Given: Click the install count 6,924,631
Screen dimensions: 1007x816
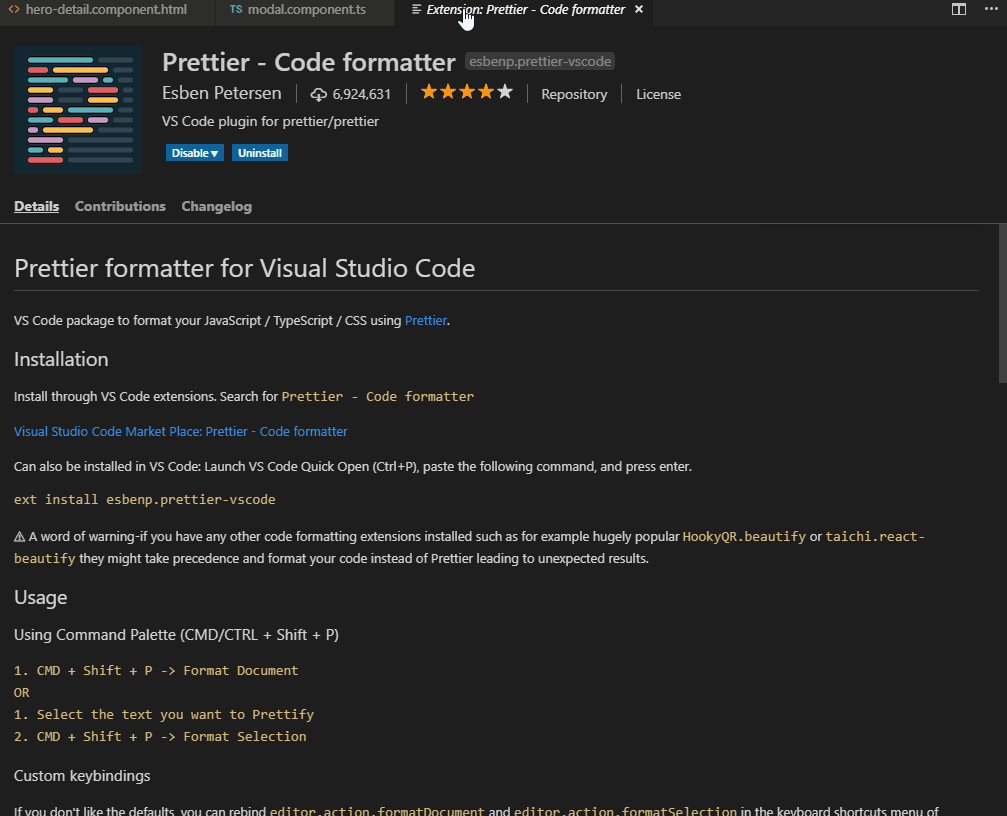Looking at the screenshot, I should point(362,94).
